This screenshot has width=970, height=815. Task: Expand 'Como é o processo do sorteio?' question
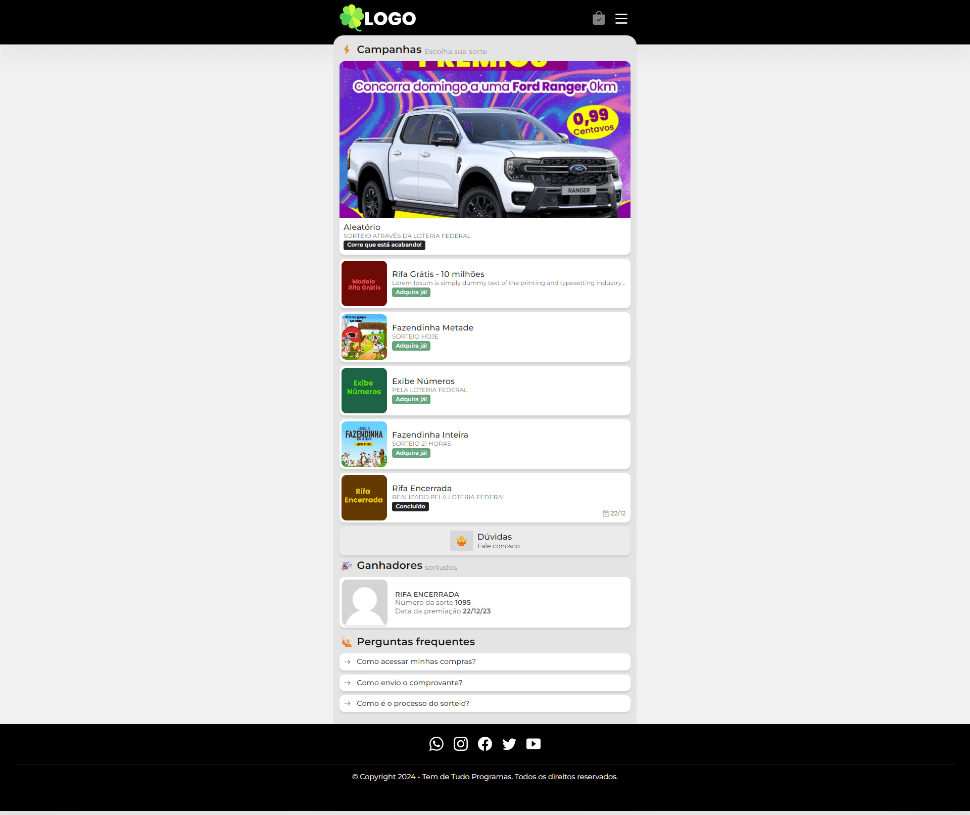tap(485, 704)
